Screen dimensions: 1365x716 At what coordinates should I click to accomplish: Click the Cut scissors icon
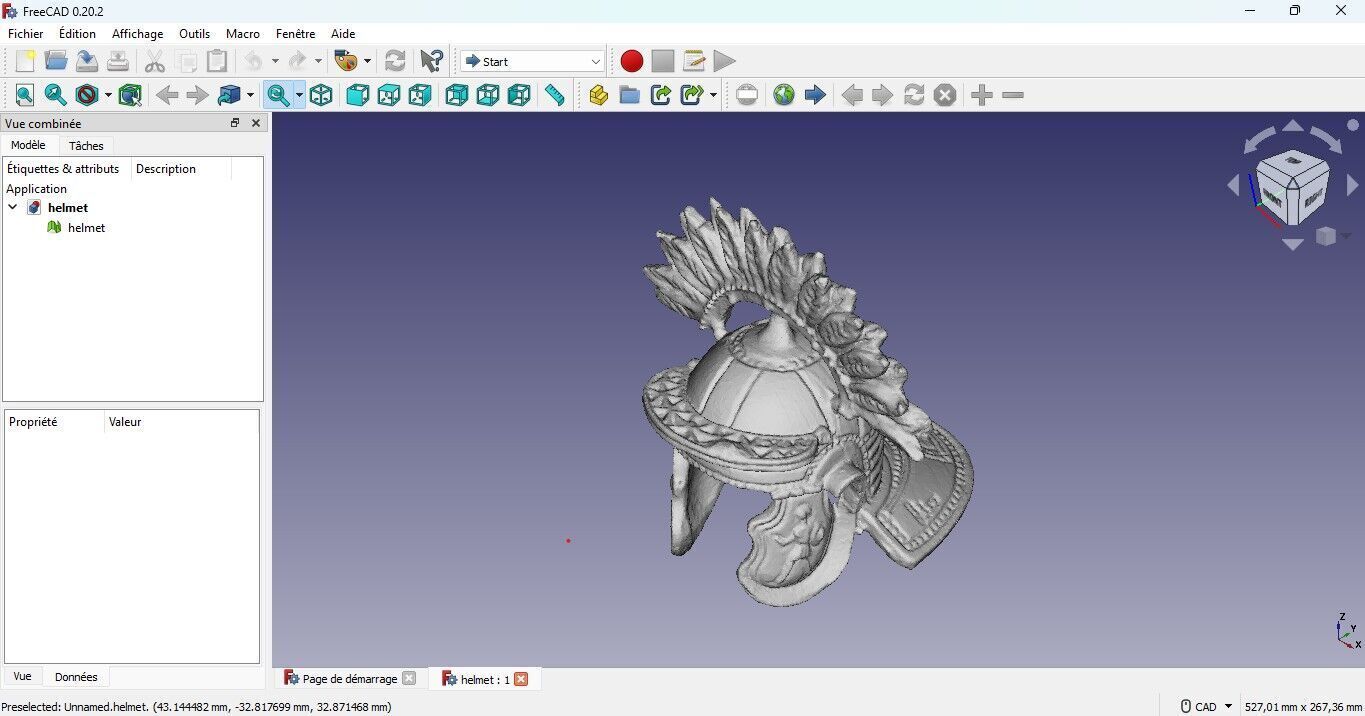[155, 61]
